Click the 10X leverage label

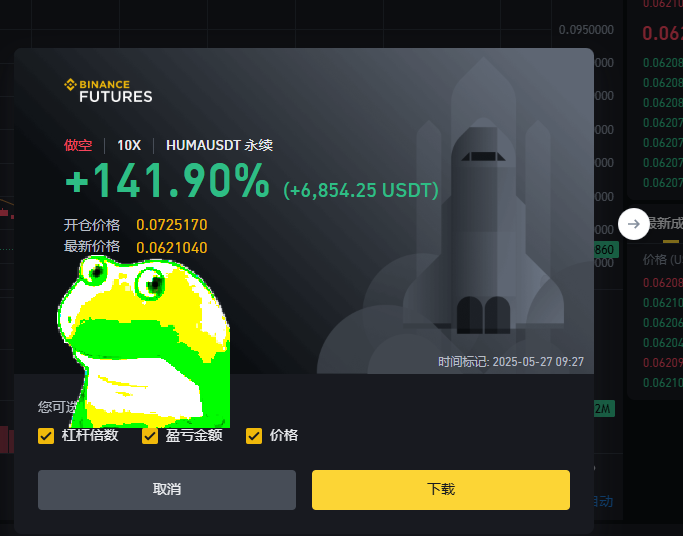[129, 145]
